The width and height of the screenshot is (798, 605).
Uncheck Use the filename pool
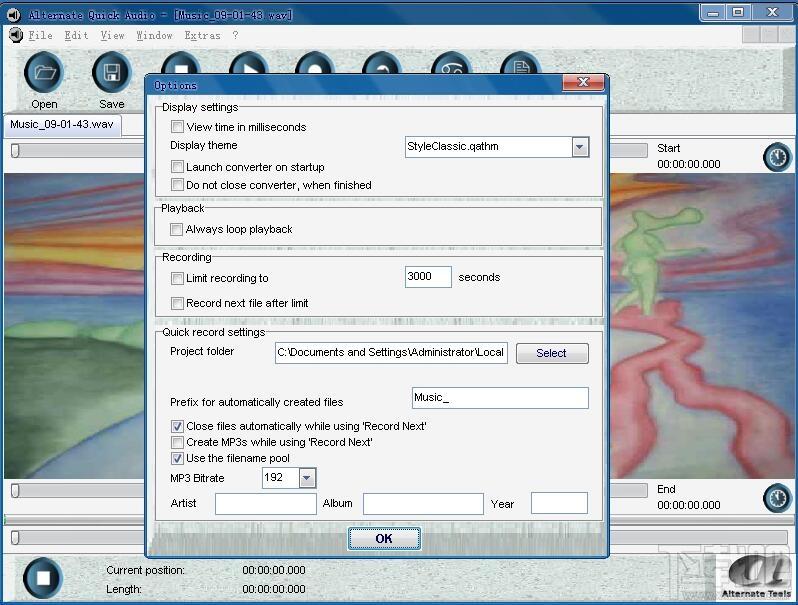pyautogui.click(x=178, y=458)
